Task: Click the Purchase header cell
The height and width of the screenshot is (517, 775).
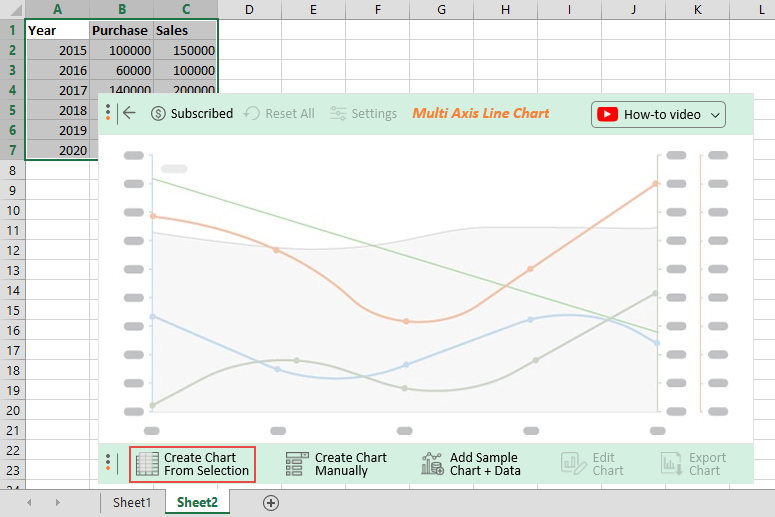Action: [x=122, y=30]
